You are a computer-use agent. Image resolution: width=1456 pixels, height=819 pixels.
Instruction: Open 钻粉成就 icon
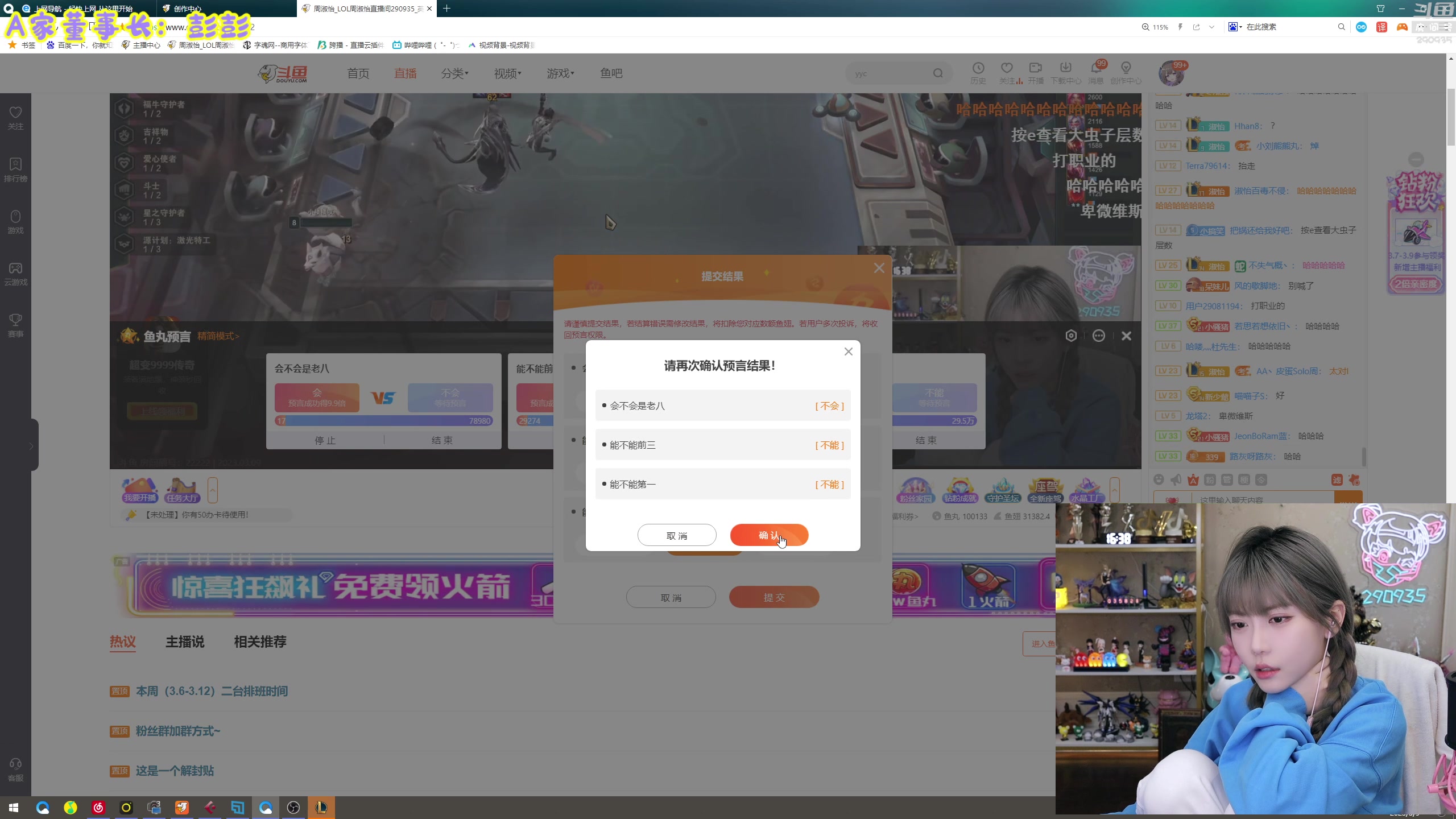click(x=960, y=490)
